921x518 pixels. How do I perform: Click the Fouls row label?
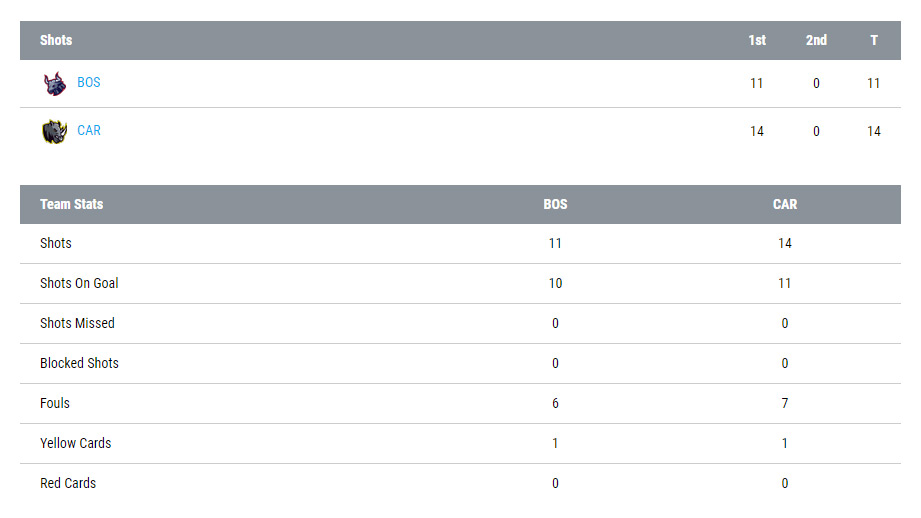pos(55,403)
